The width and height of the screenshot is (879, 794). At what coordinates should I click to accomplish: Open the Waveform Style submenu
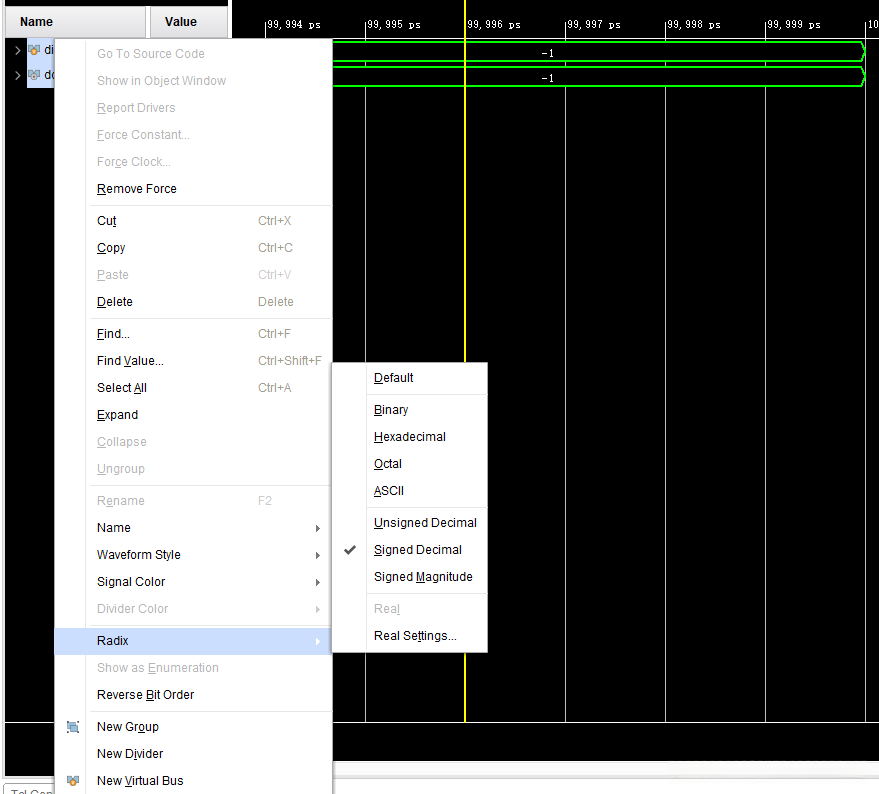pyautogui.click(x=193, y=555)
